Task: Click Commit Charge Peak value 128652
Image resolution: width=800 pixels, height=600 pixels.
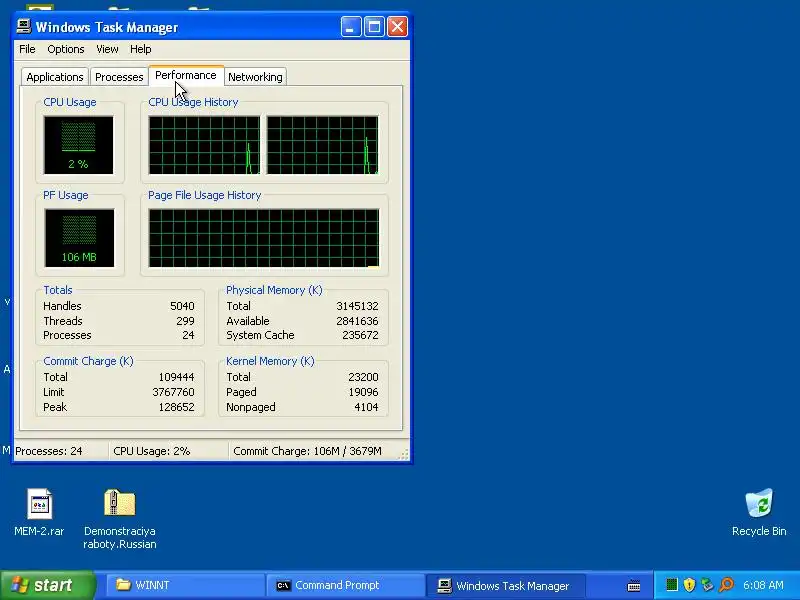Action: [x=177, y=407]
